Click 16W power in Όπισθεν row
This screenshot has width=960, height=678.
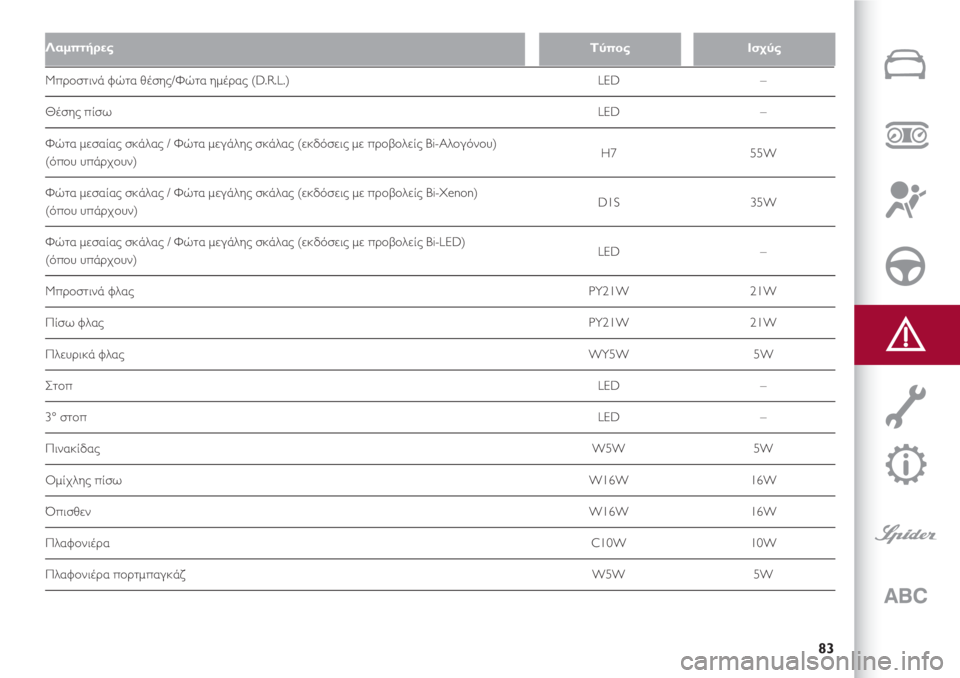(x=763, y=511)
